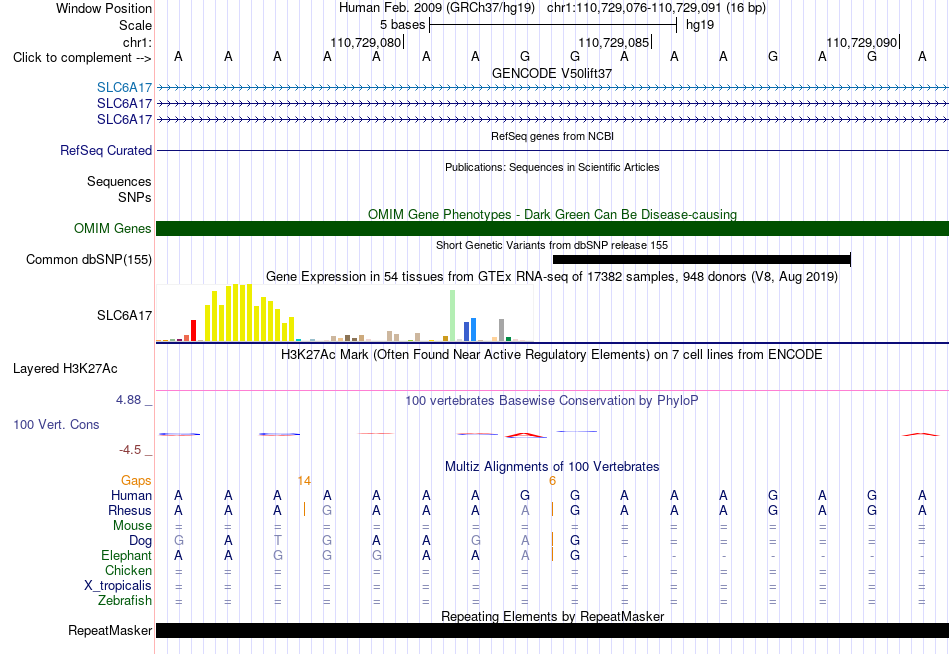Click 'Multiz Alignments of 100 Vertebrates' title
This screenshot has height=654, width=950.
pyautogui.click(x=552, y=467)
